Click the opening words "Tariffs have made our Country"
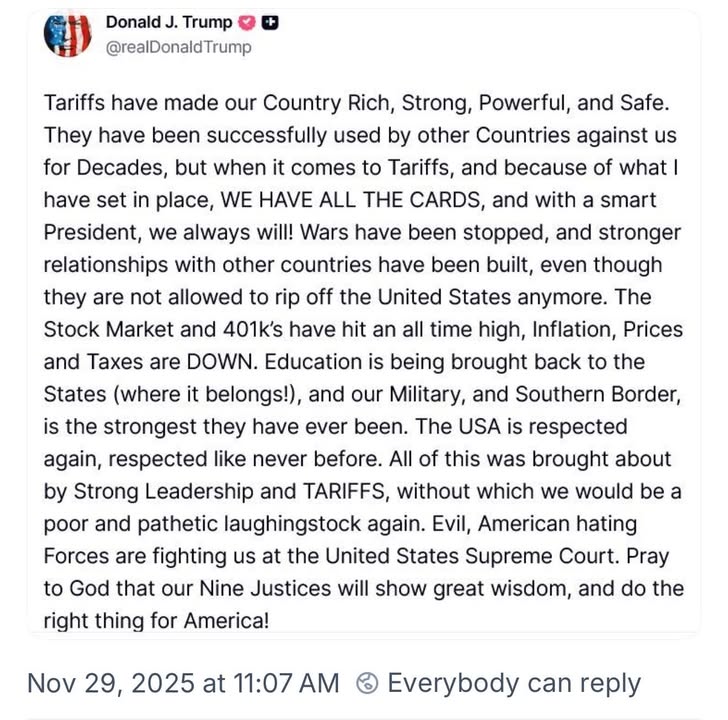Image resolution: width=728 pixels, height=720 pixels. [165, 102]
